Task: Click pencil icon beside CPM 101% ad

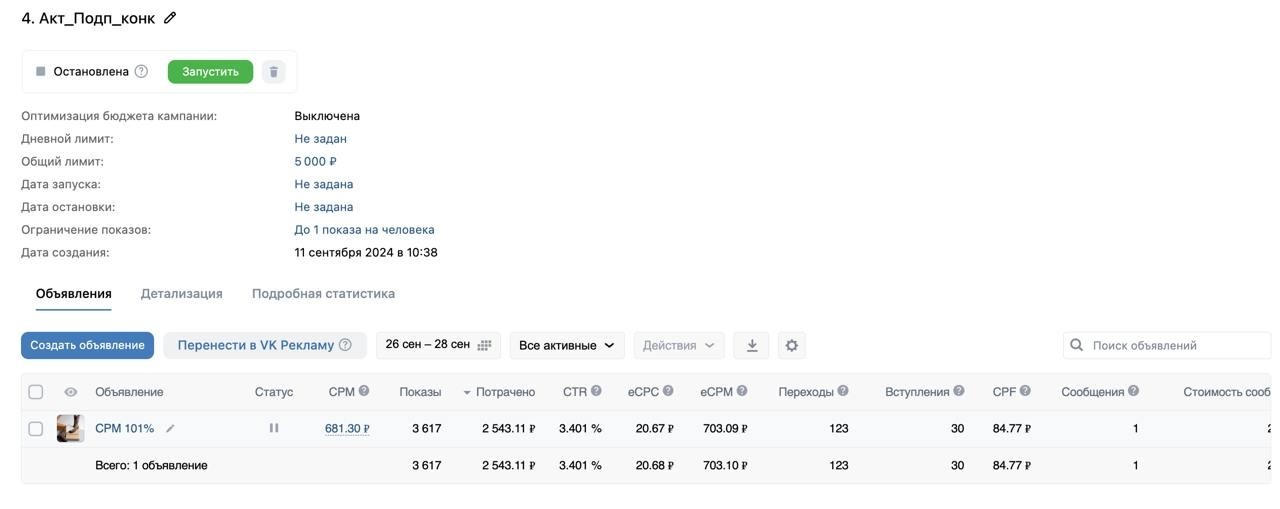Action: (x=170, y=428)
